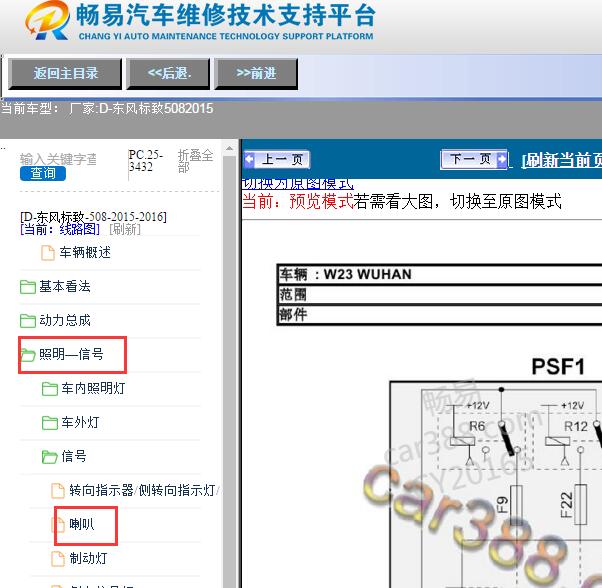Click the folder icon beside 基本看法
Image resolution: width=602 pixels, height=588 pixels.
28,287
